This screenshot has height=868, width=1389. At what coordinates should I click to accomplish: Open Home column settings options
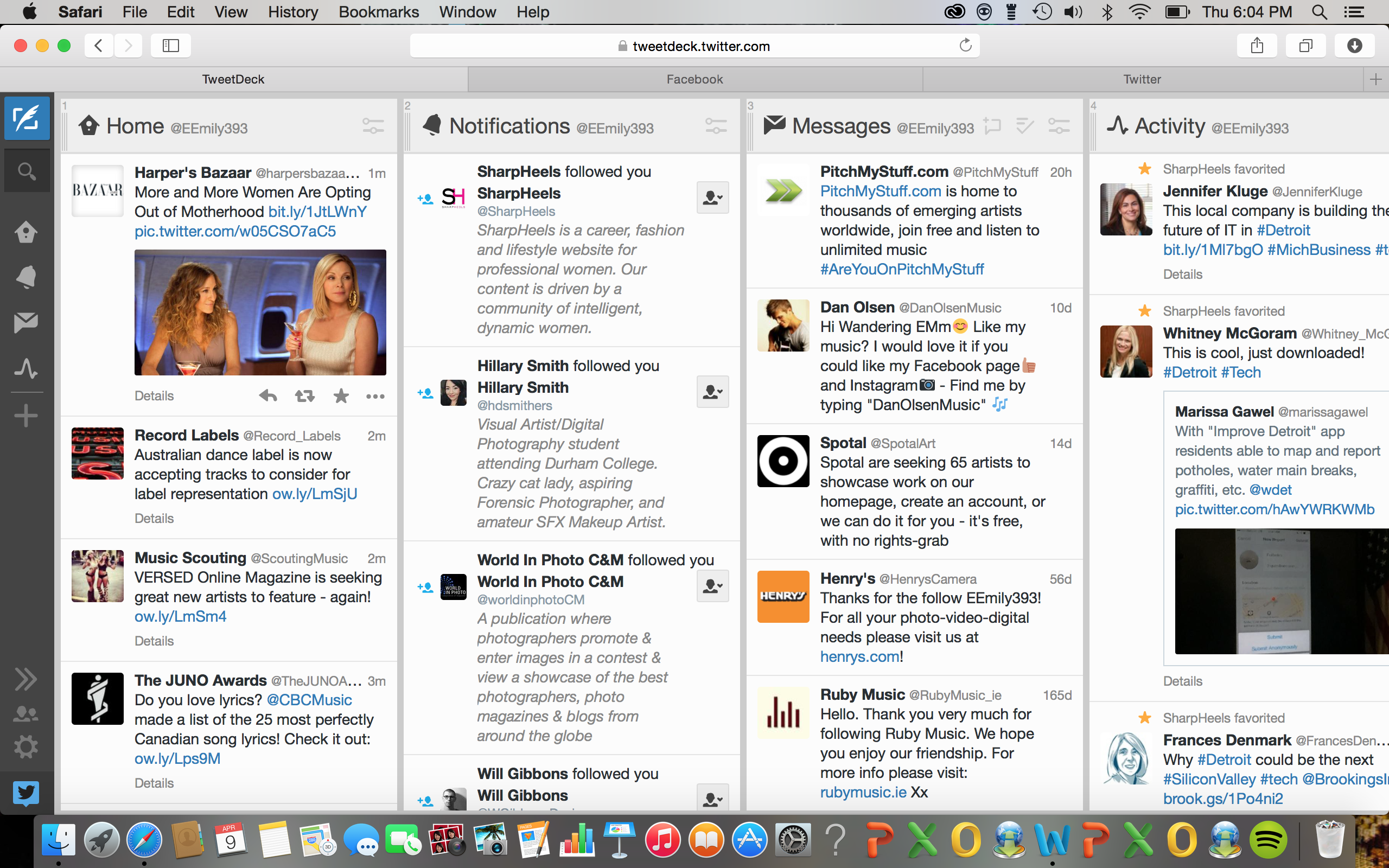pos(373,126)
